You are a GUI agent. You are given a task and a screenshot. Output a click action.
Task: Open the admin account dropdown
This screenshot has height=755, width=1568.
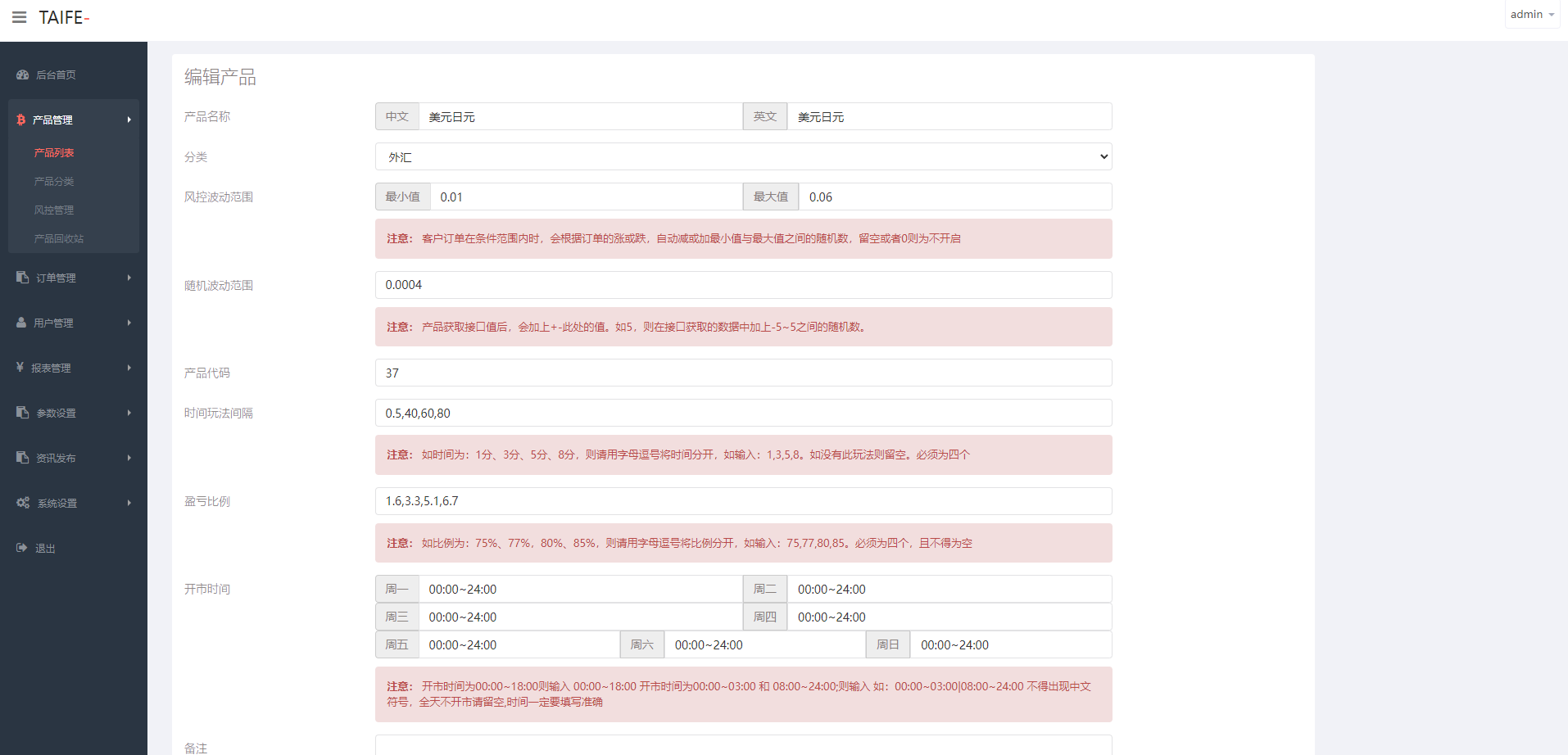click(x=1531, y=14)
